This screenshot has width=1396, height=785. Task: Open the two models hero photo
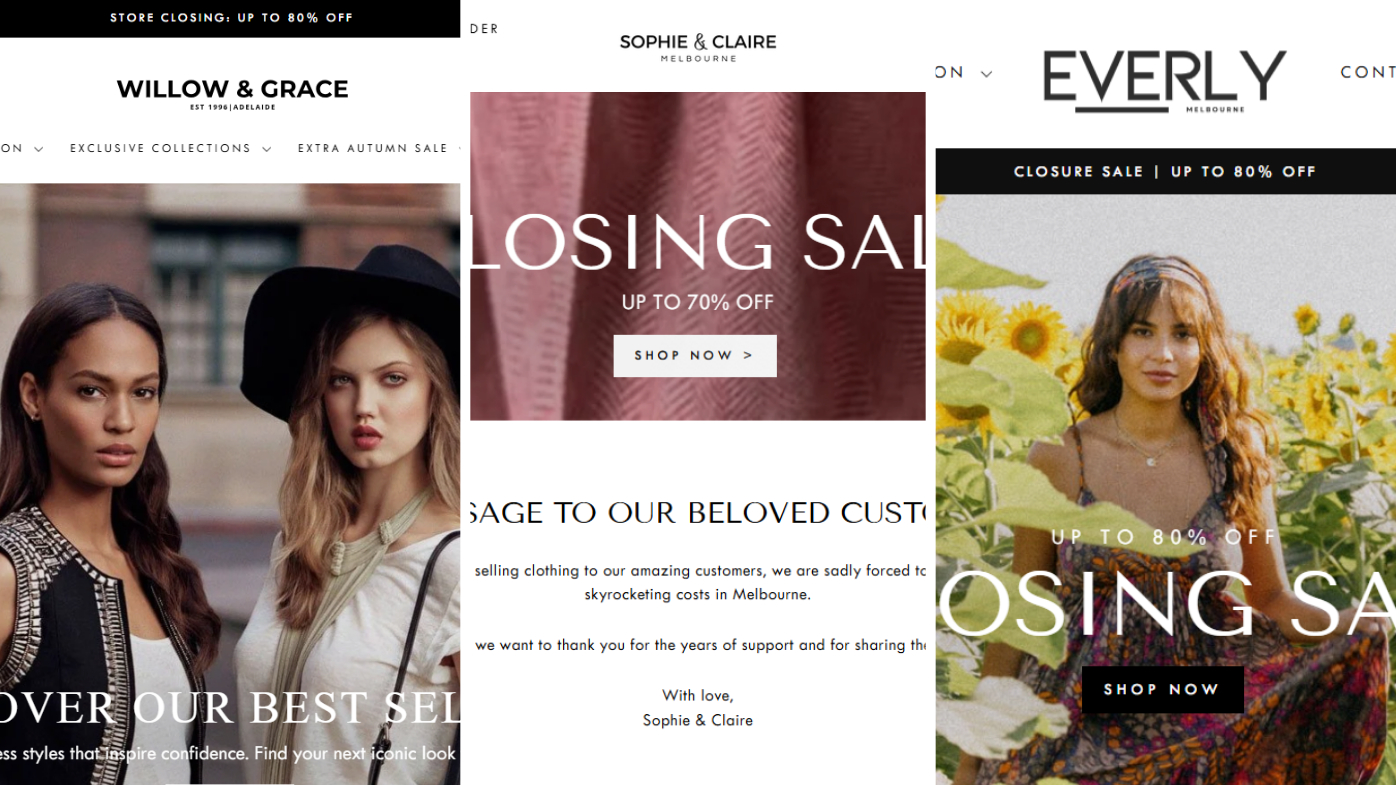(x=230, y=484)
